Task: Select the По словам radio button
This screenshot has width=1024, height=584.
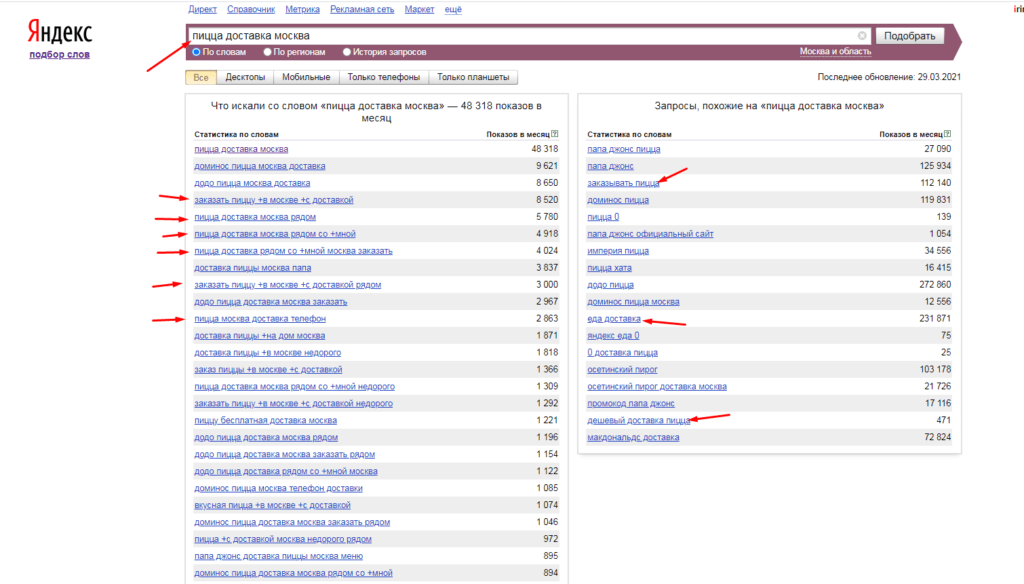Action: (197, 52)
